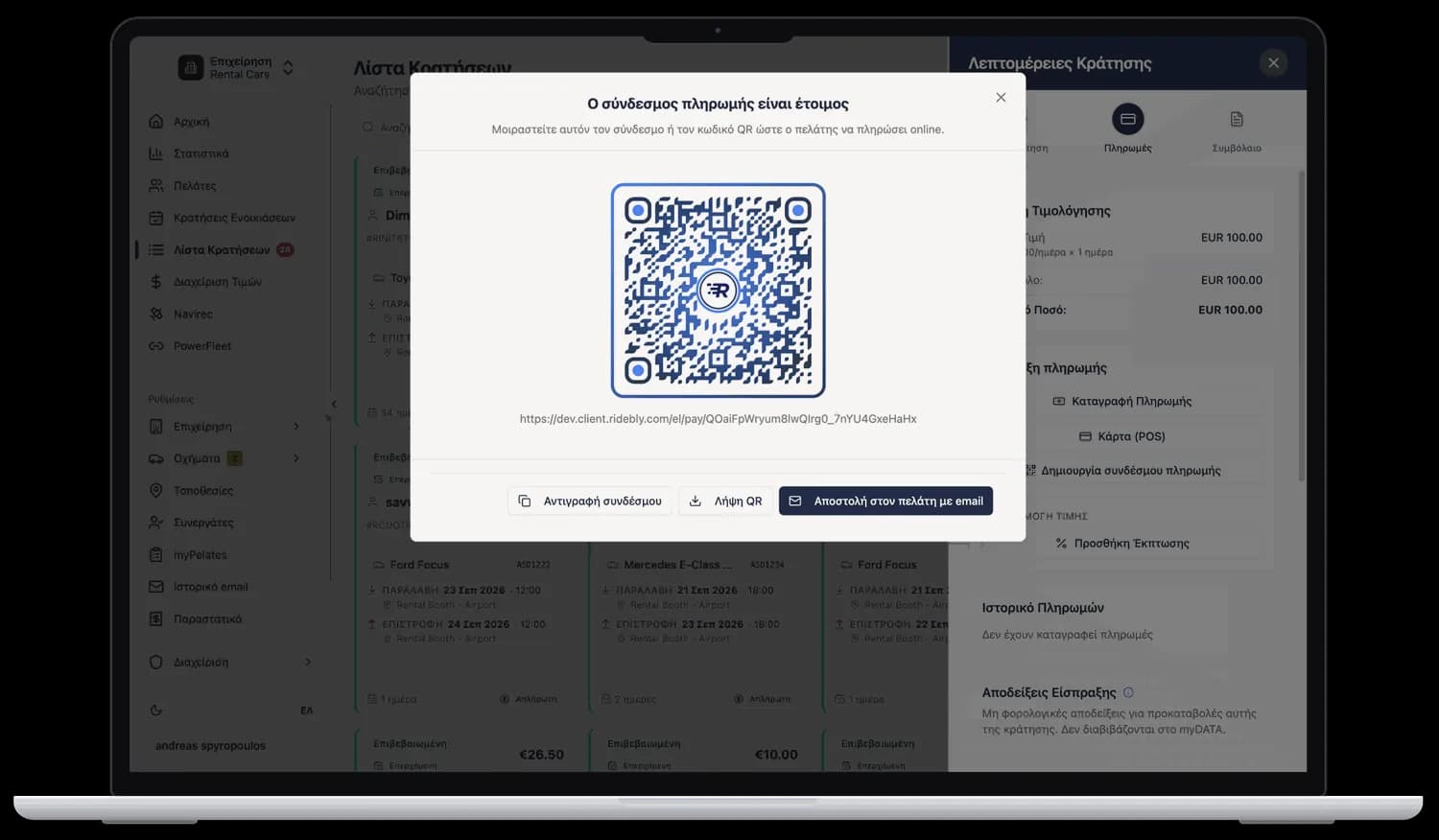Select the payment URL text under the QR

[719, 419]
